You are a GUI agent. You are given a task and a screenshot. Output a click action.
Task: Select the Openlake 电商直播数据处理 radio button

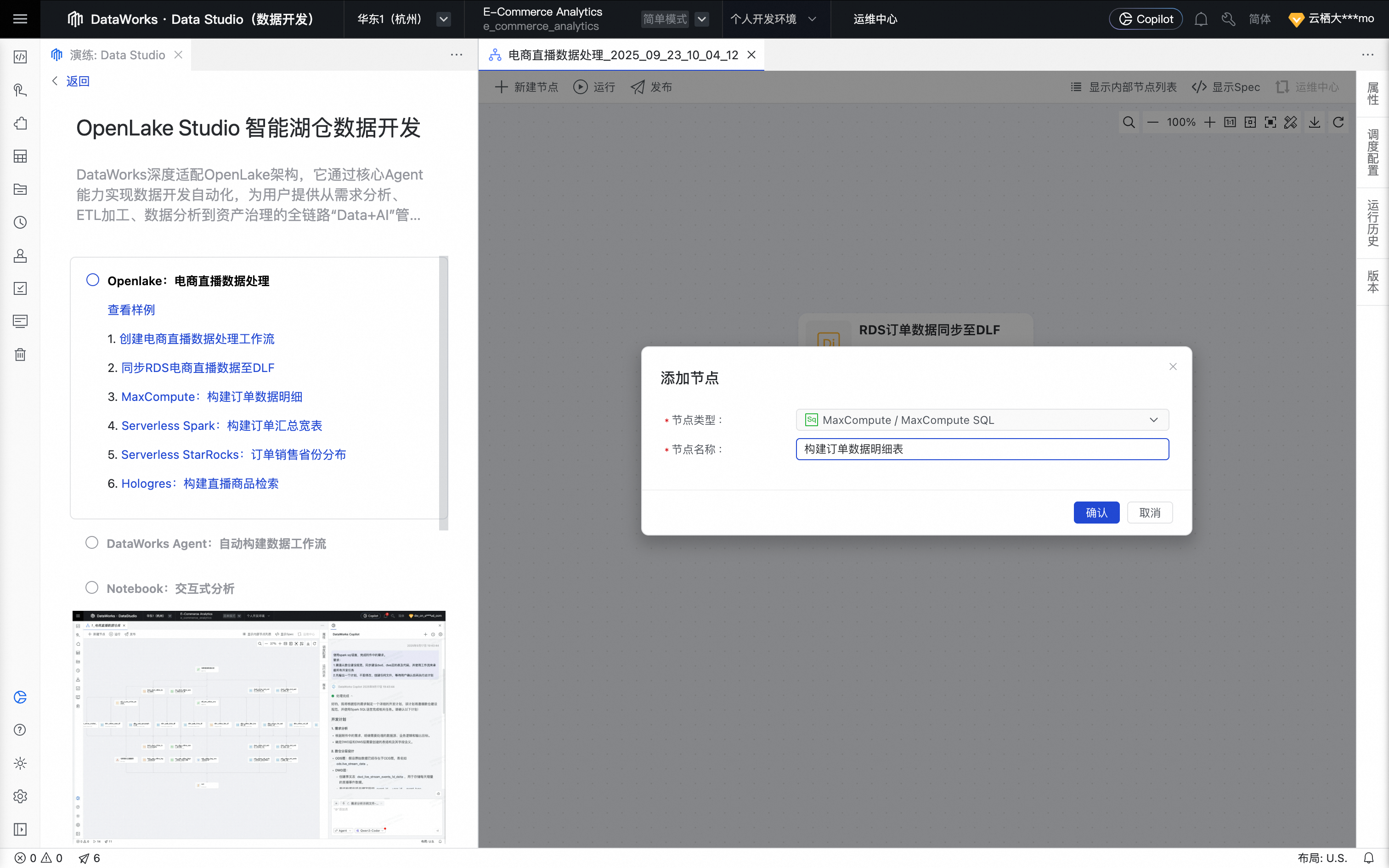92,280
